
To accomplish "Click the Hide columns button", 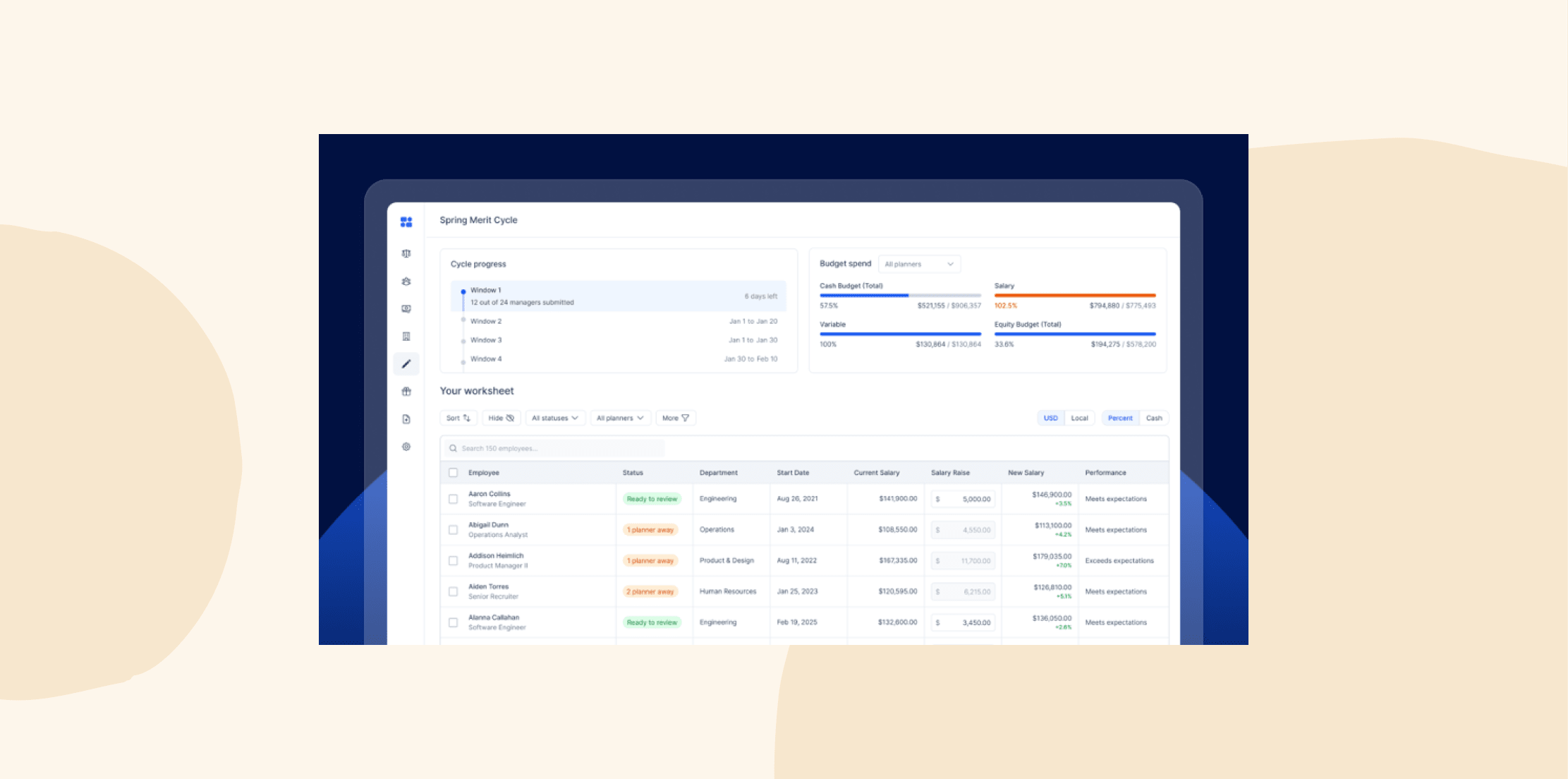I will coord(502,418).
